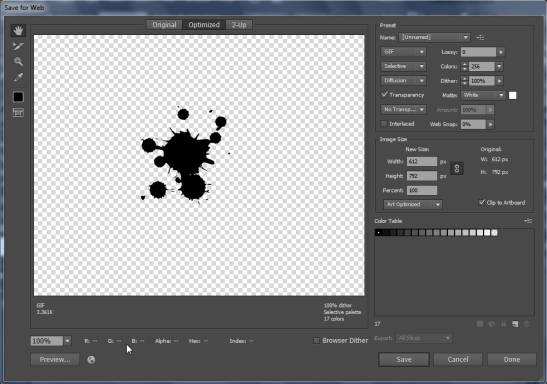Open Color Table panel menu icon
This screenshot has height=384, width=547.
528,221
